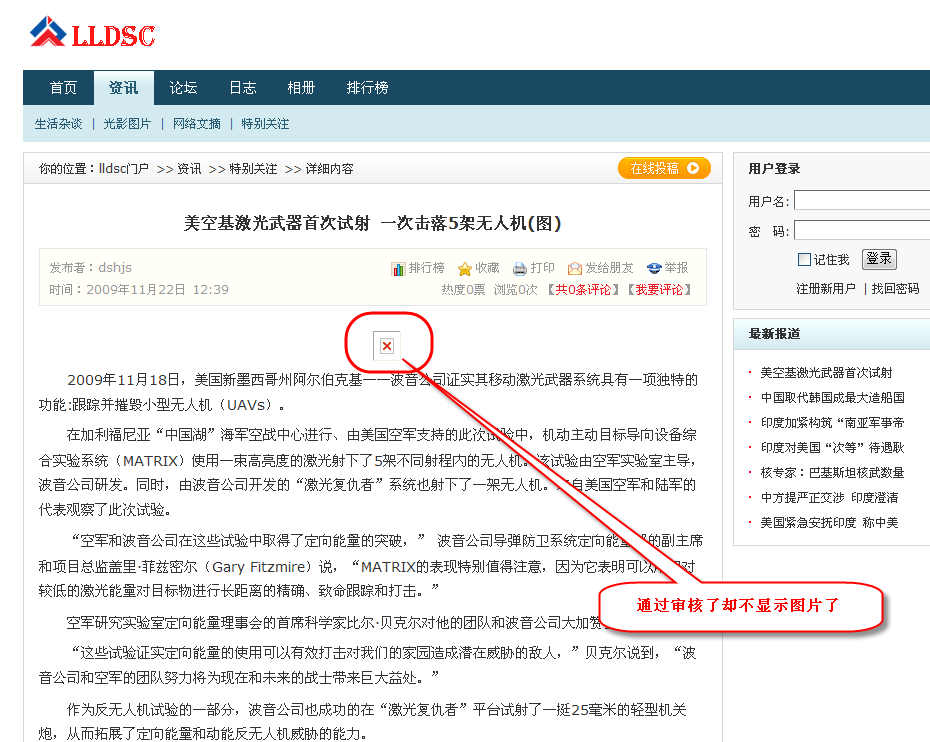Enable the 记住我 remember-me checkbox
The width and height of the screenshot is (930, 742).
click(x=804, y=259)
